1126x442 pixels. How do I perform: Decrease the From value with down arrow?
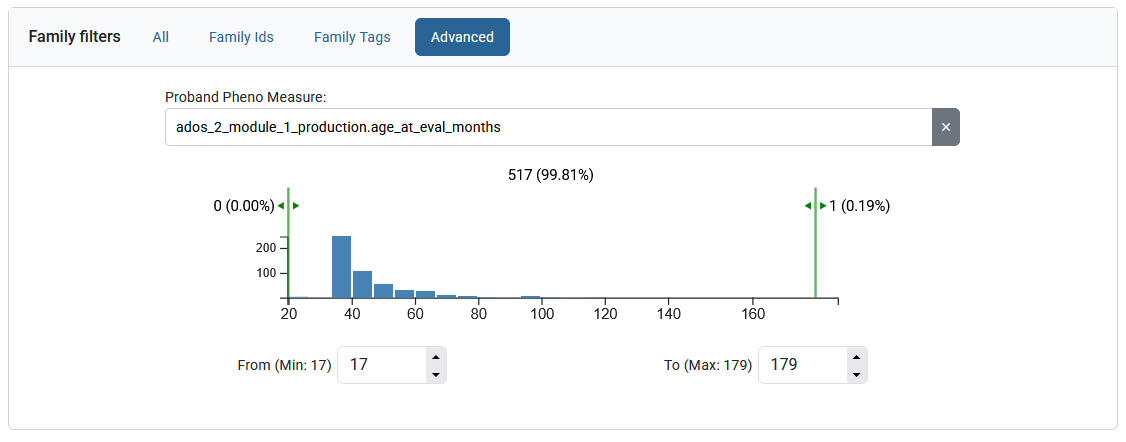(x=435, y=374)
